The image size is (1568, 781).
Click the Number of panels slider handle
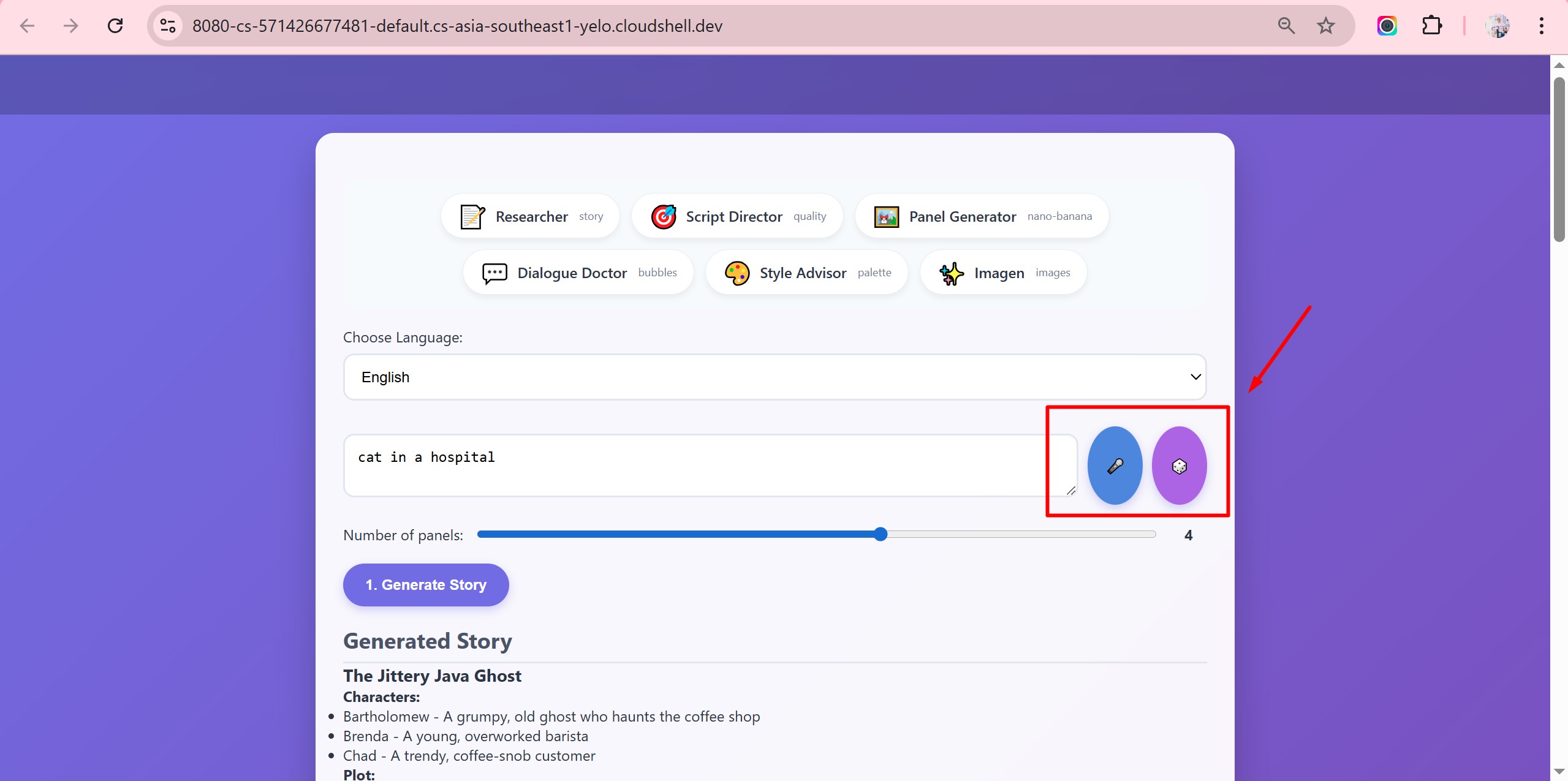pos(881,534)
